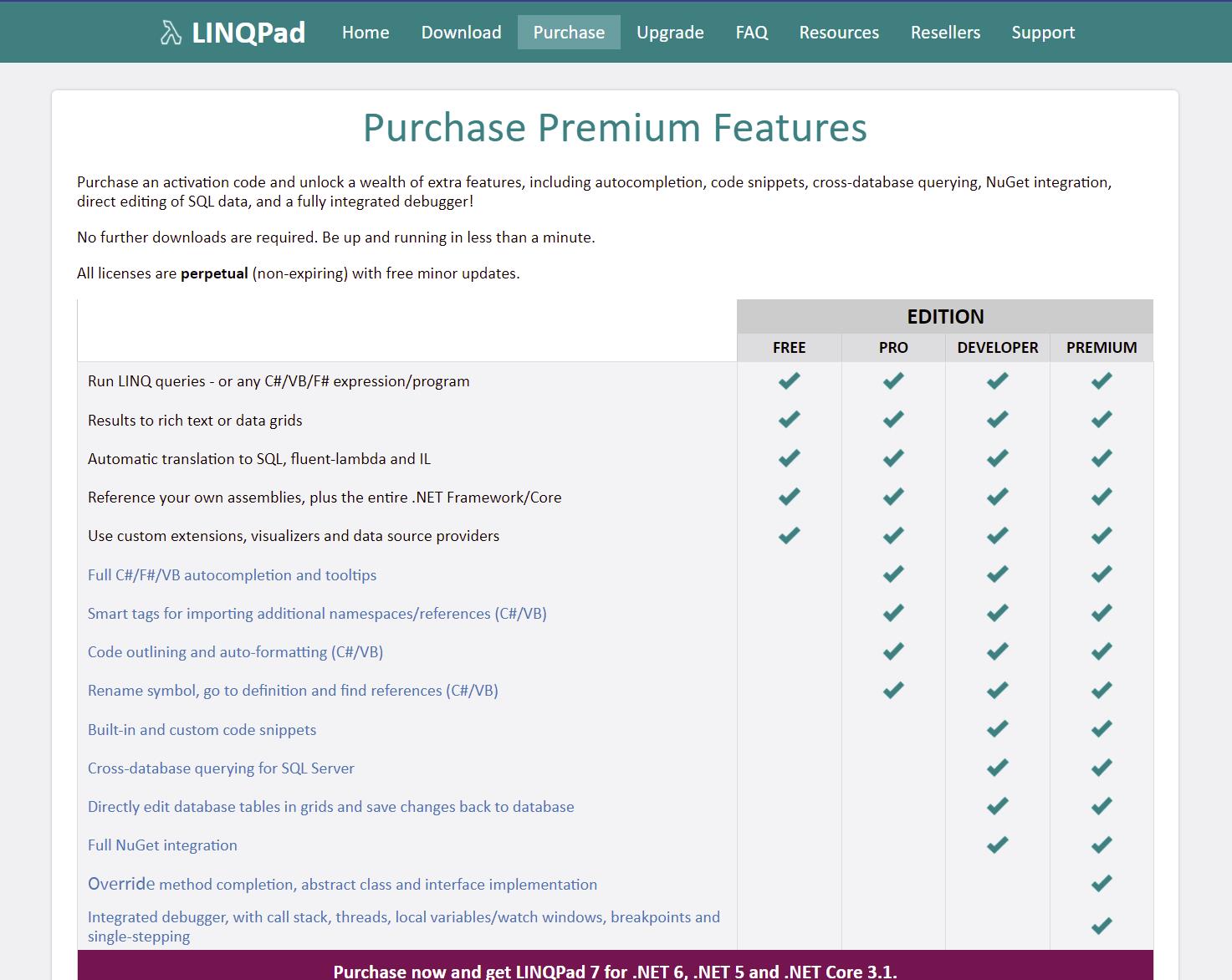
Task: Click the PREMIUM checkmark for Integrated debugger
Action: click(1101, 925)
